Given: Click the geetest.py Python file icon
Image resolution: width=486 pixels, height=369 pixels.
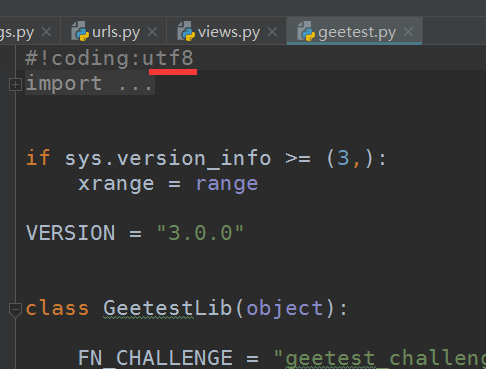Looking at the screenshot, I should point(306,31).
